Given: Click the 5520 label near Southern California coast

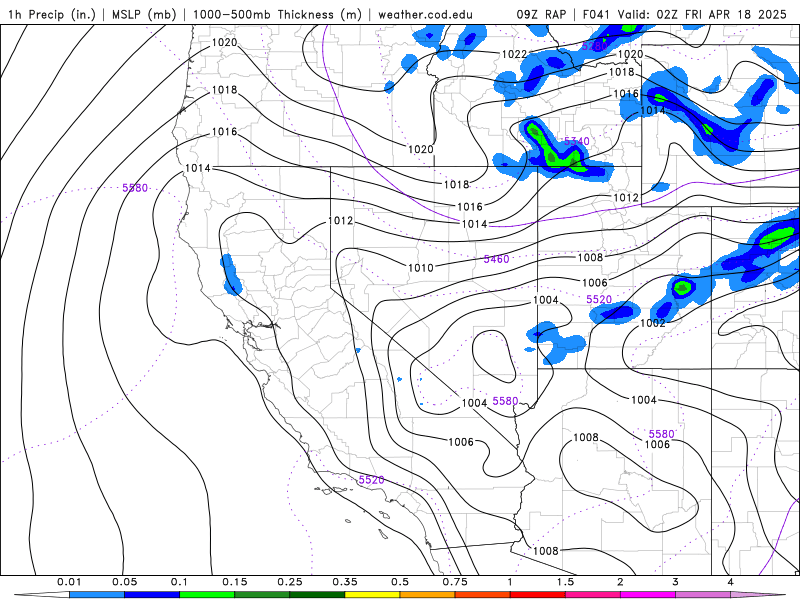Looking at the screenshot, I should coord(371,480).
